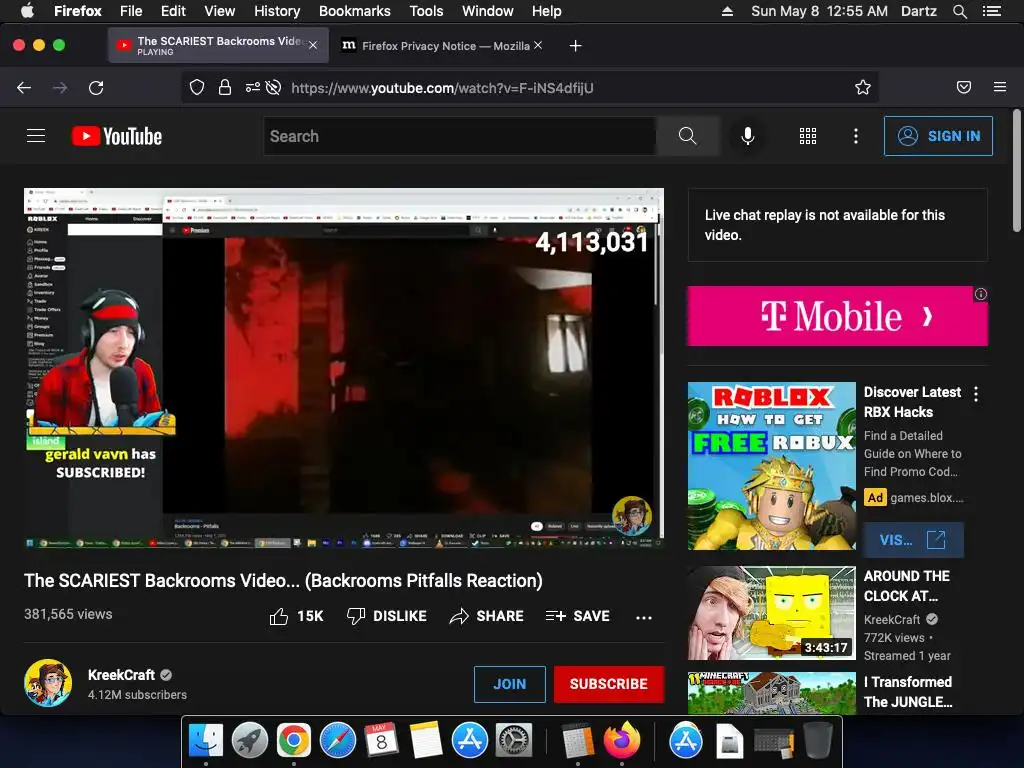
Task: Open Launchpad rocket icon in the Dock
Action: pyautogui.click(x=249, y=741)
